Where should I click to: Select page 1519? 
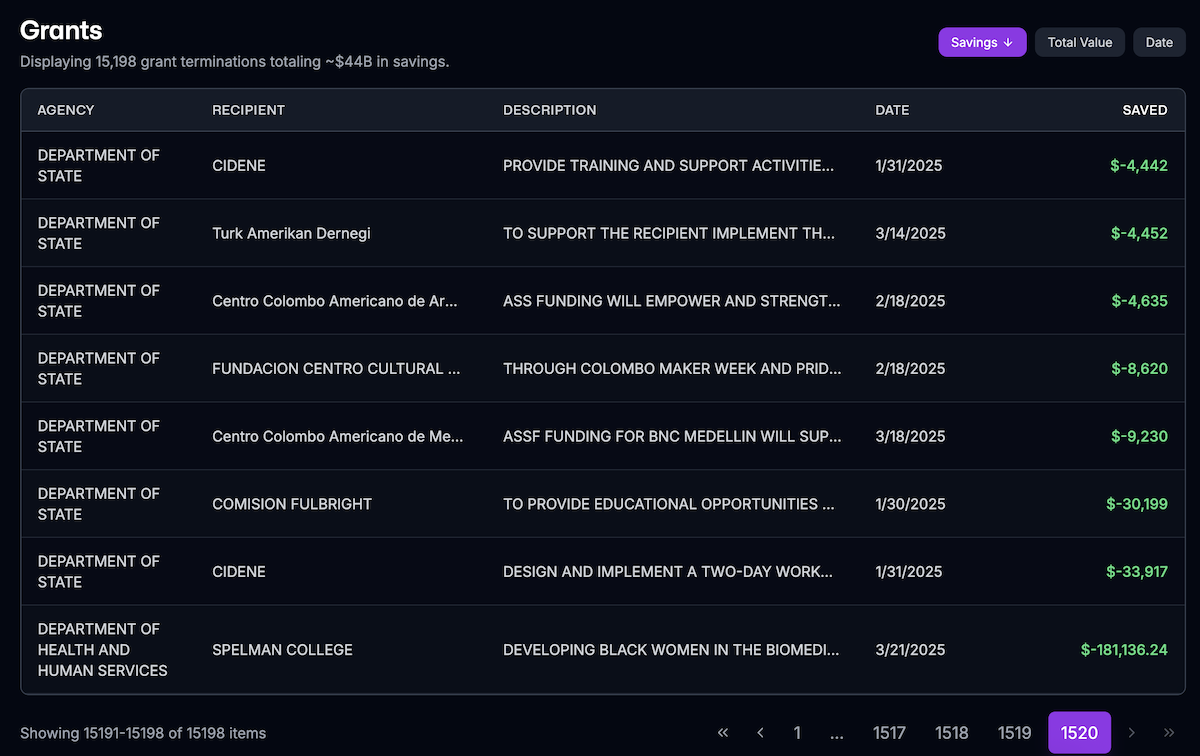(1014, 732)
